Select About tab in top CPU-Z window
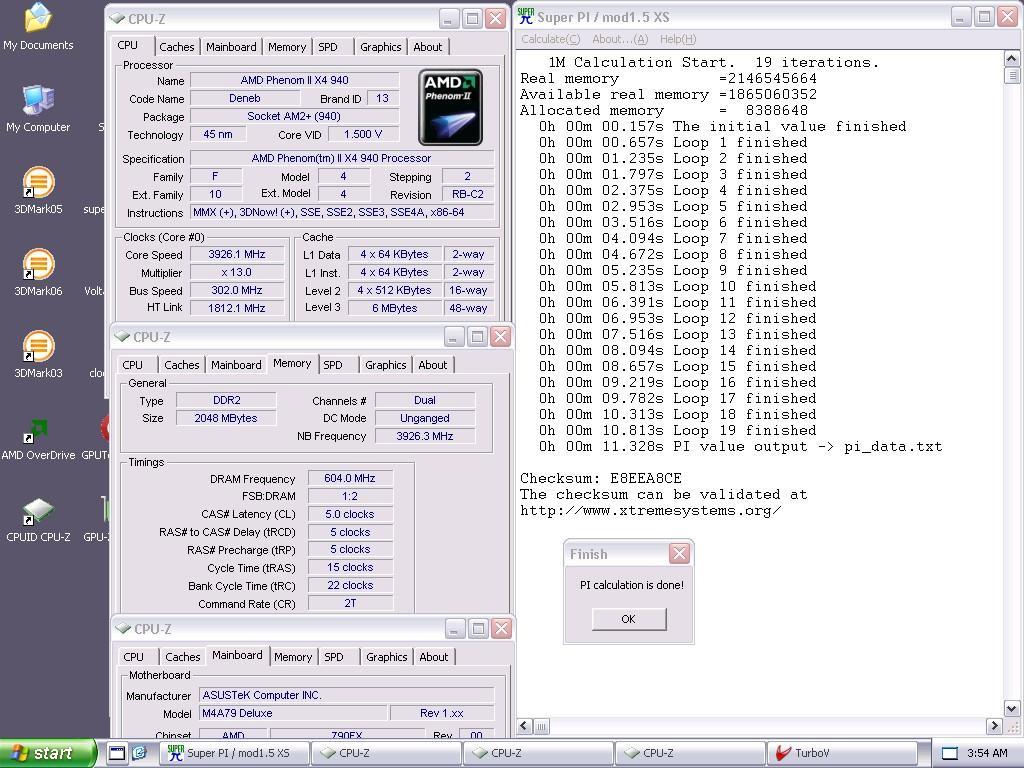 pos(428,47)
